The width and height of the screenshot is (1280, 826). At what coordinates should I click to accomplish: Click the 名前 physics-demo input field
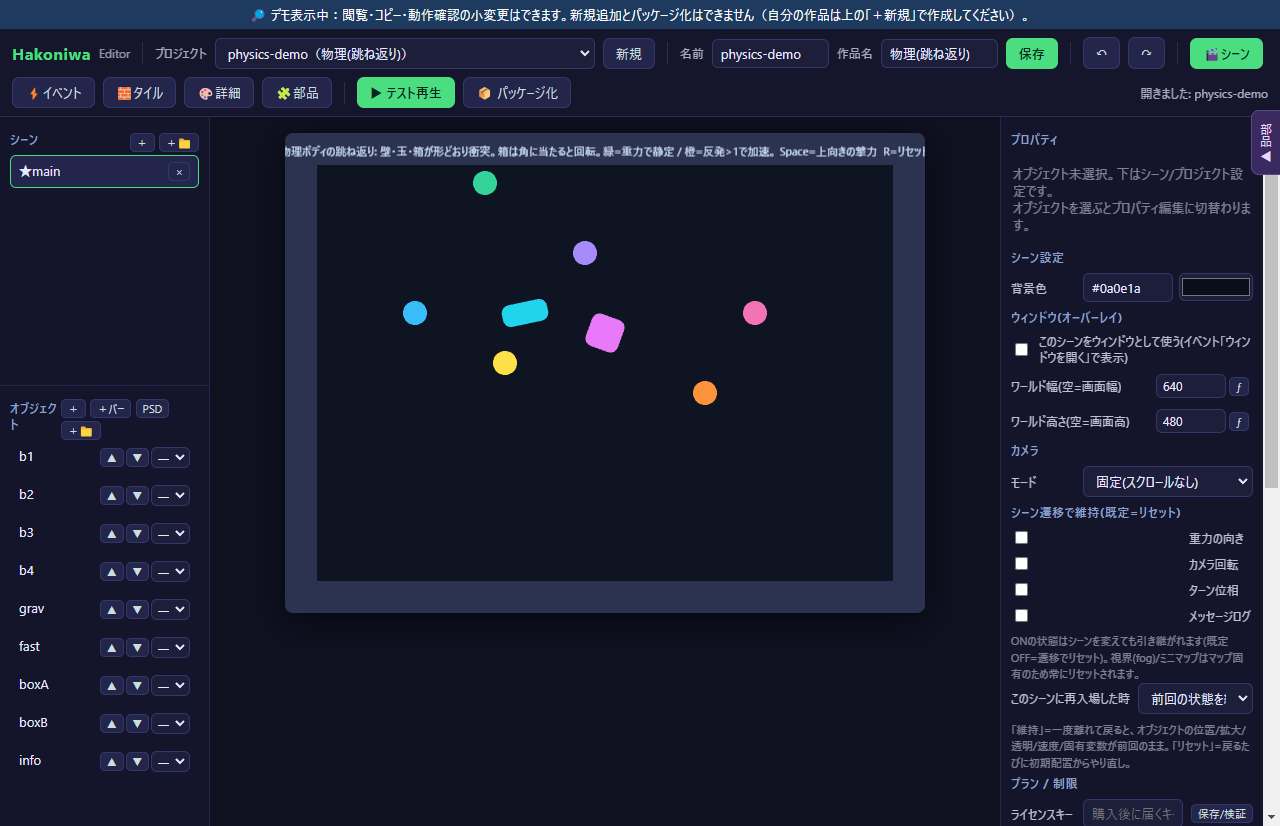(x=770, y=54)
